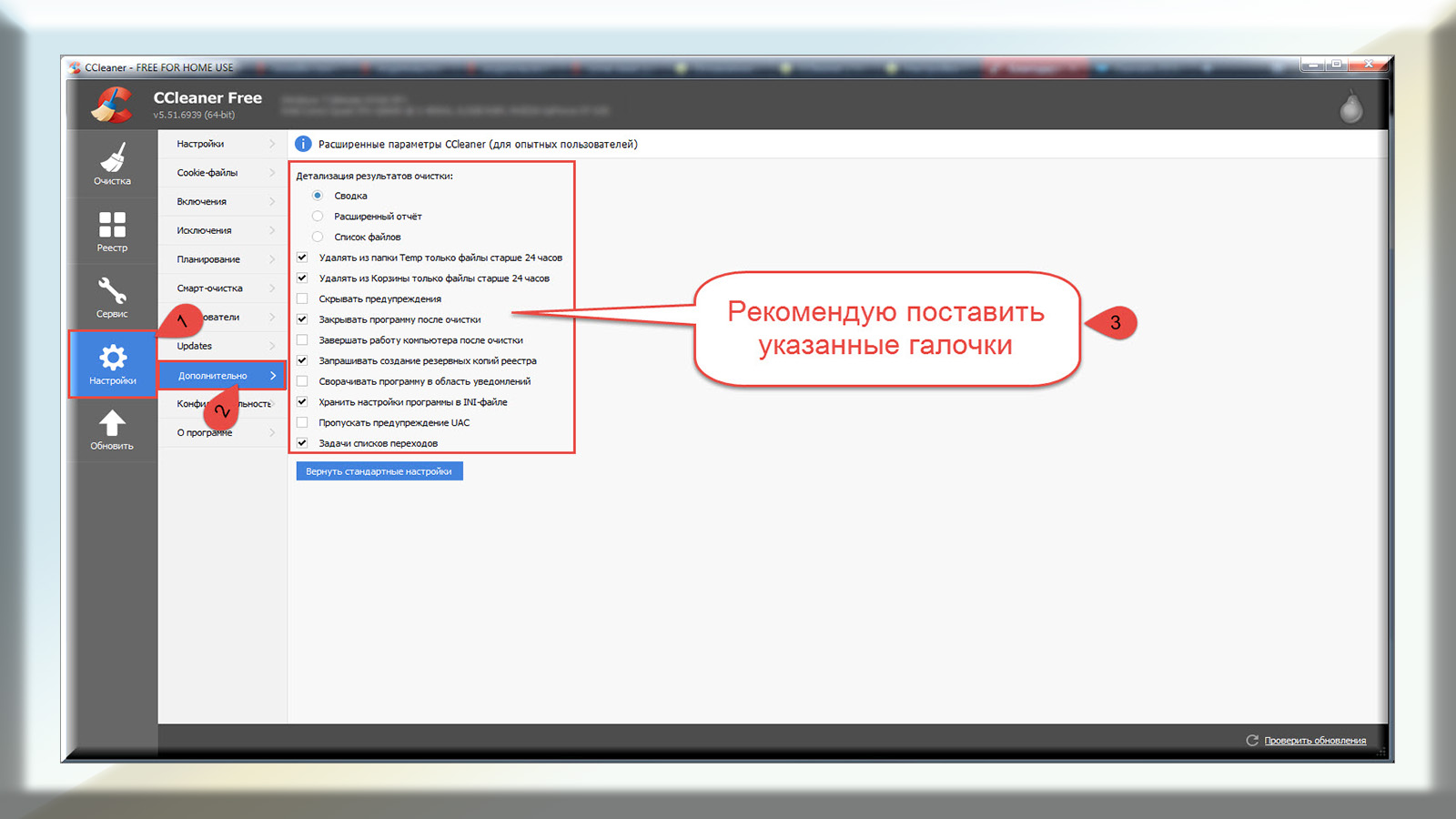1456x819 pixels.
Task: Select the Дополнительно submenu item
Action: pyautogui.click(x=222, y=375)
